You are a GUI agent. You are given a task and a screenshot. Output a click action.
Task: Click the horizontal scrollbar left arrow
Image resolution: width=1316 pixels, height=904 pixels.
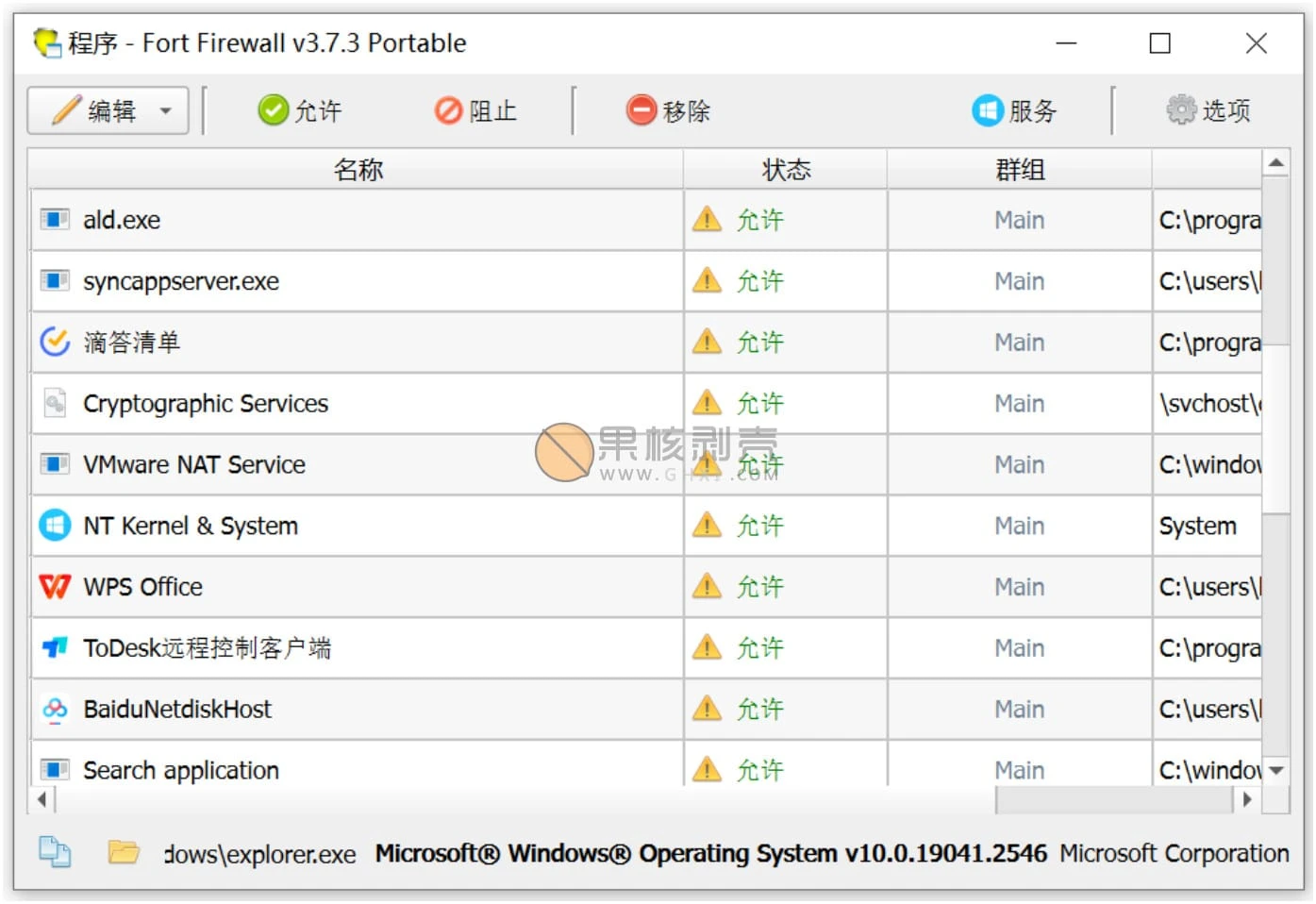click(42, 799)
